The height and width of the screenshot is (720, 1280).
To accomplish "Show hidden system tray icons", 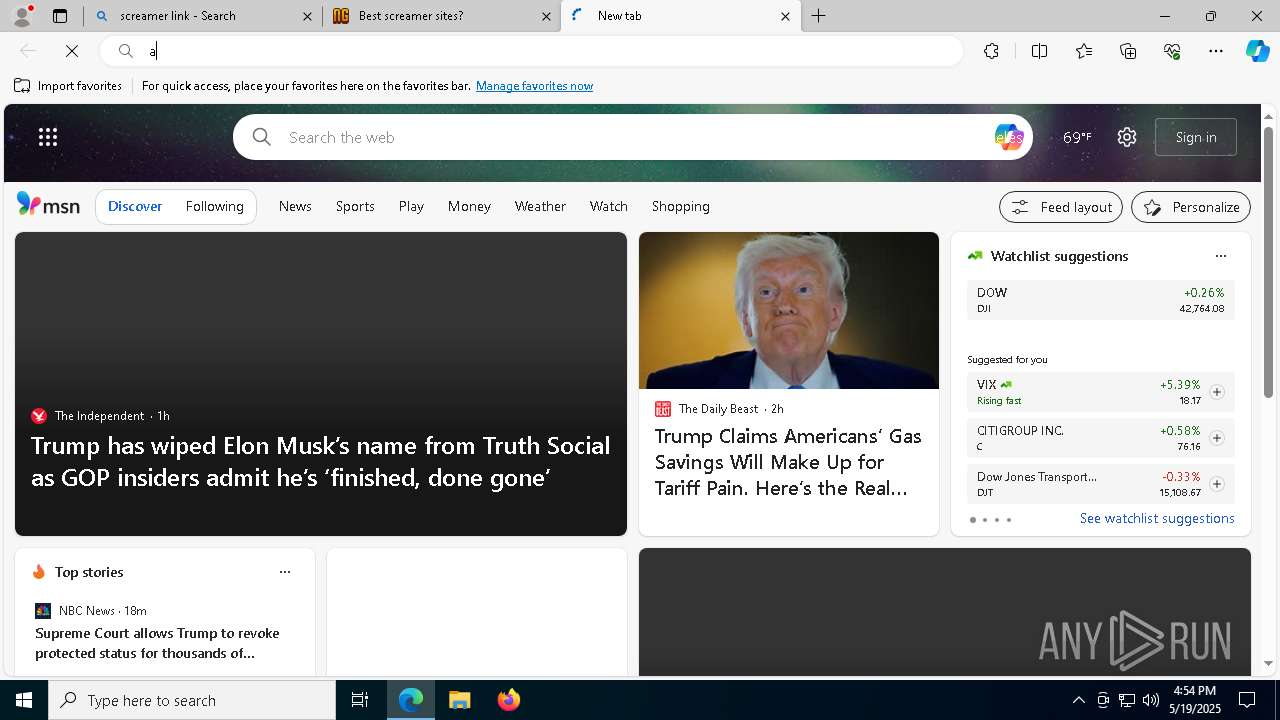I will tap(1079, 700).
